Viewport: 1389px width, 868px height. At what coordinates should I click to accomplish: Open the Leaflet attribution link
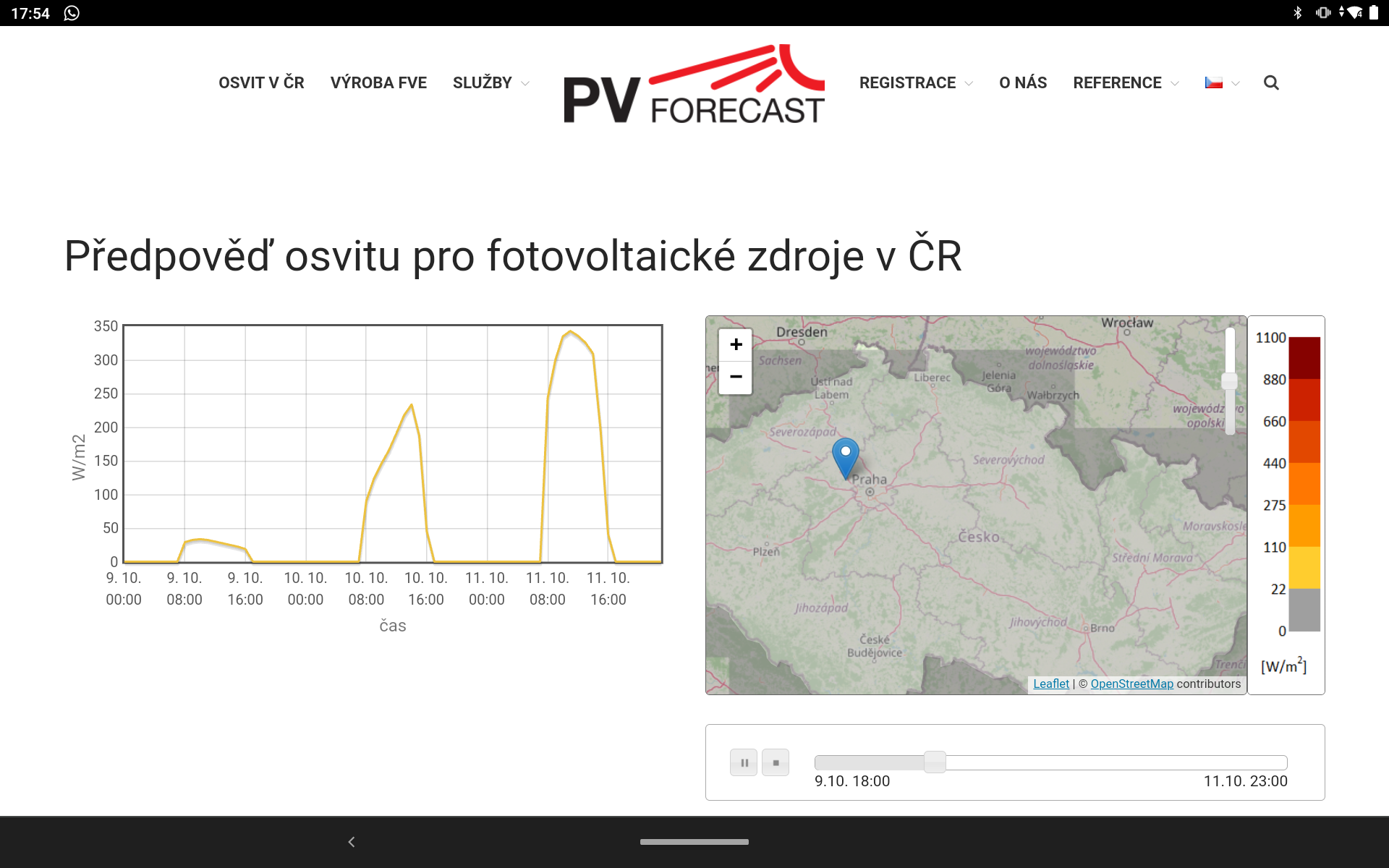point(1050,684)
